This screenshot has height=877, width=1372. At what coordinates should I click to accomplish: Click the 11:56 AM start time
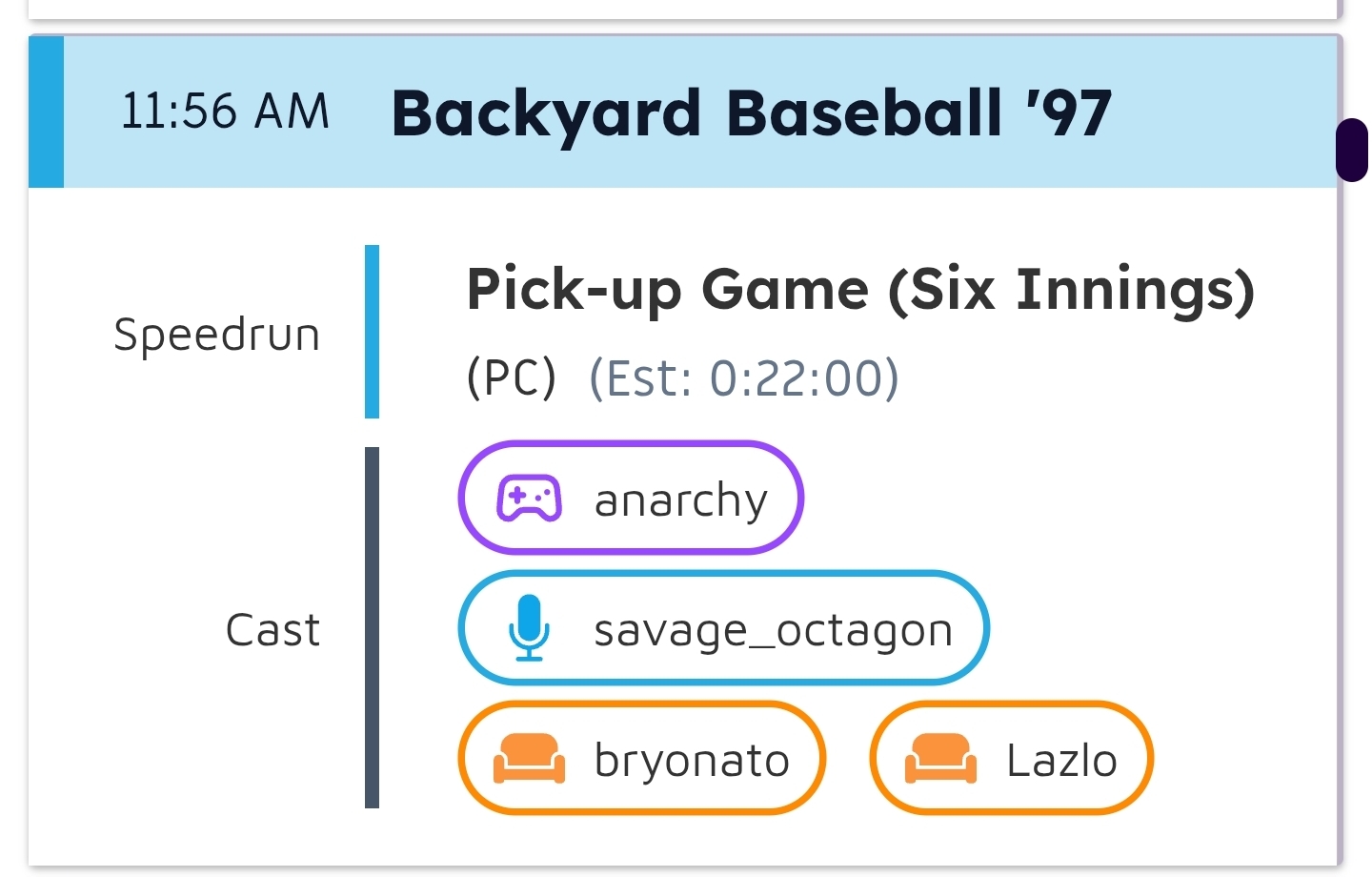click(225, 112)
